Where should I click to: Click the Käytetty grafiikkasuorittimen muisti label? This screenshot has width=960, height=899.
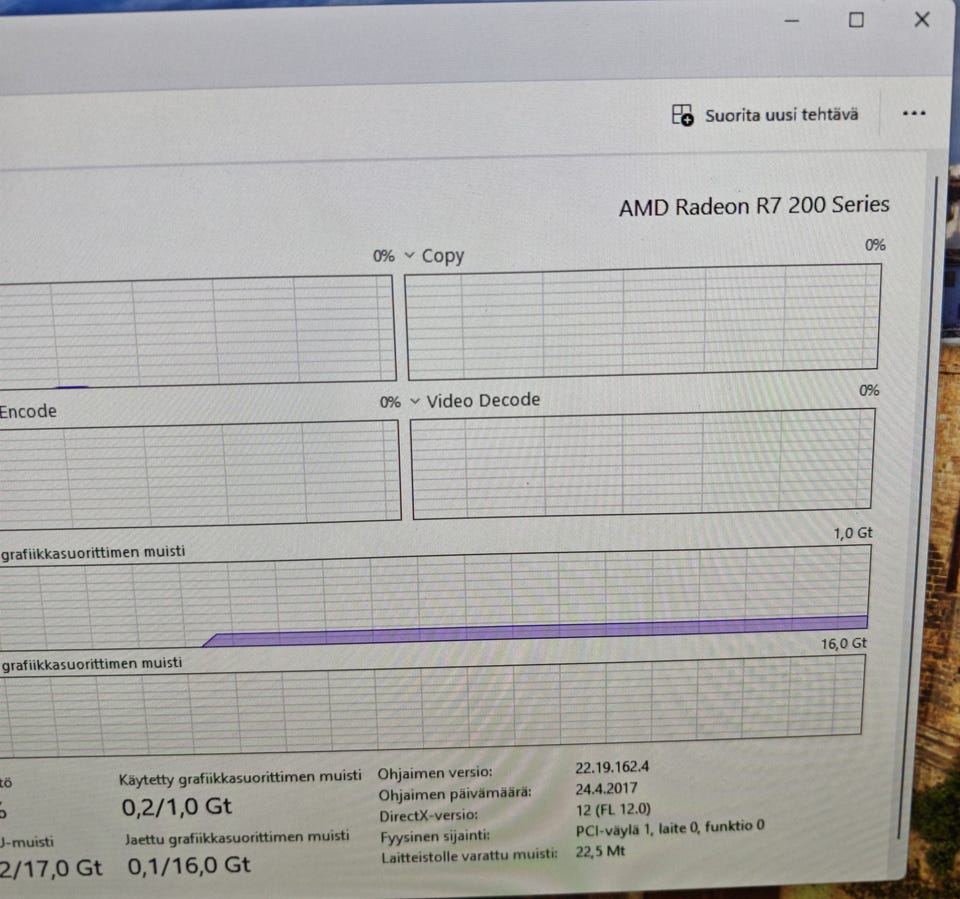pyautogui.click(x=240, y=778)
